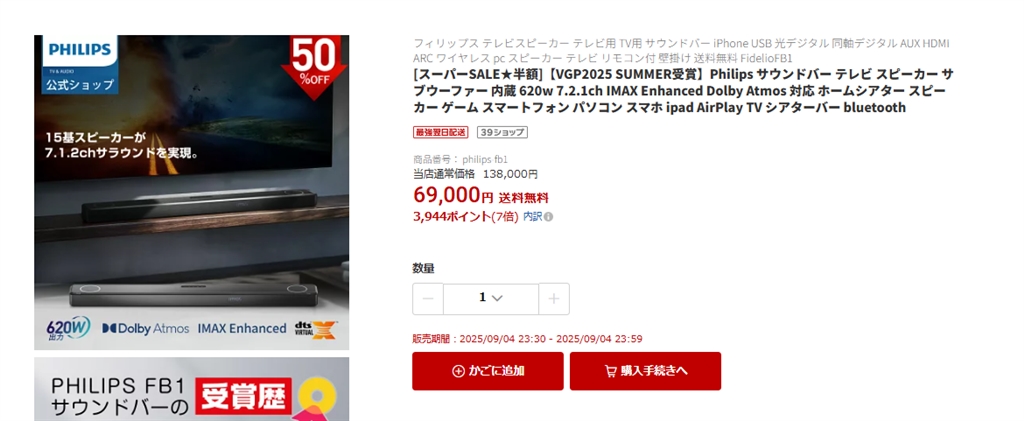Image resolution: width=1024 pixels, height=421 pixels.
Task: Click the Philips 公式ショップ logo
Action: click(80, 65)
